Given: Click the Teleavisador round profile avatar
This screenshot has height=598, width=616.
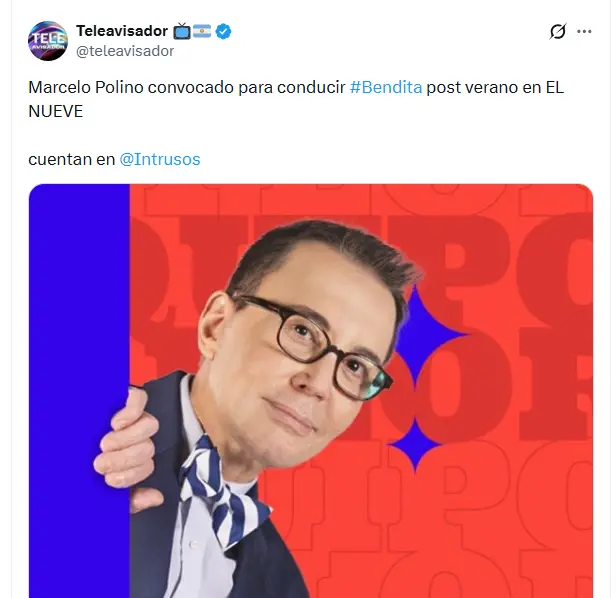Looking at the screenshot, I should point(48,41).
